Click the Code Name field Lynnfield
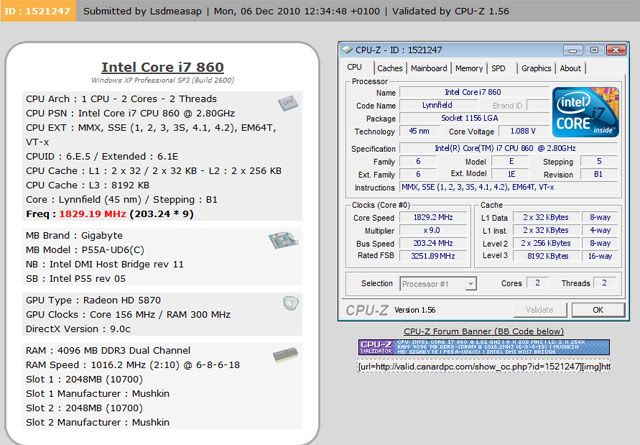The width and height of the screenshot is (640, 445). pos(437,105)
